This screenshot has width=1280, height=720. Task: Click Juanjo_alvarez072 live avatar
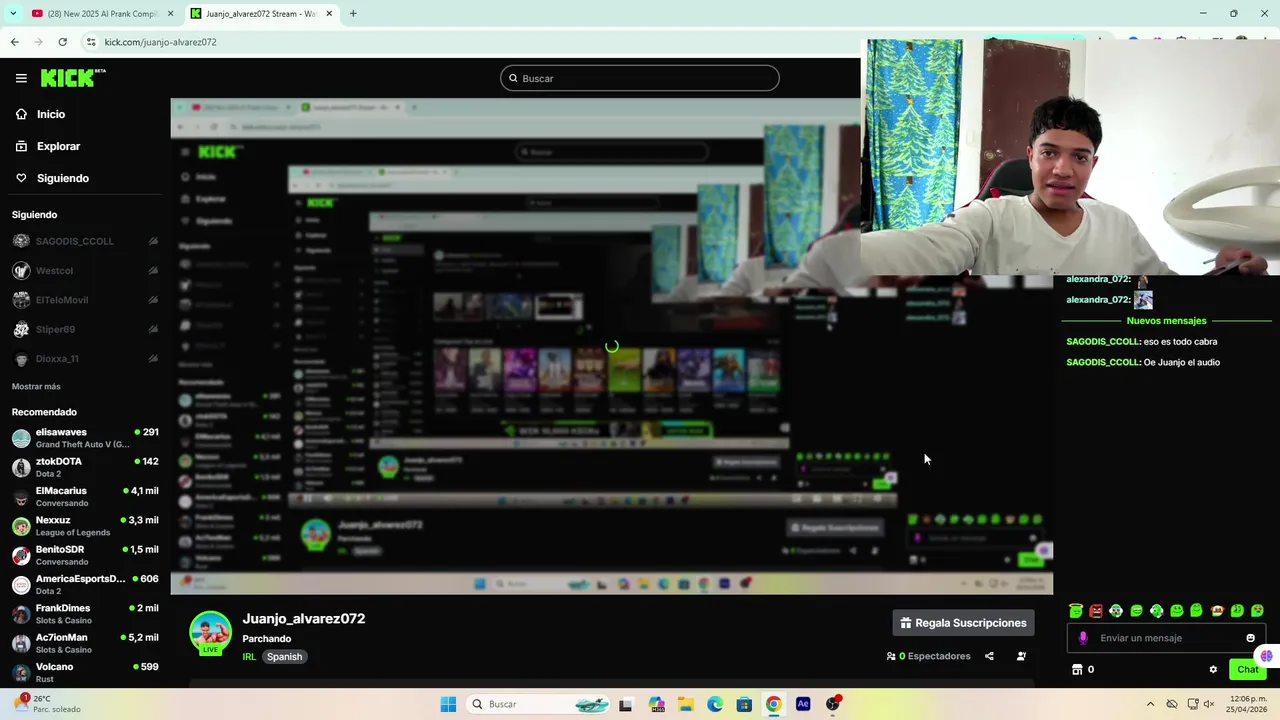click(210, 633)
